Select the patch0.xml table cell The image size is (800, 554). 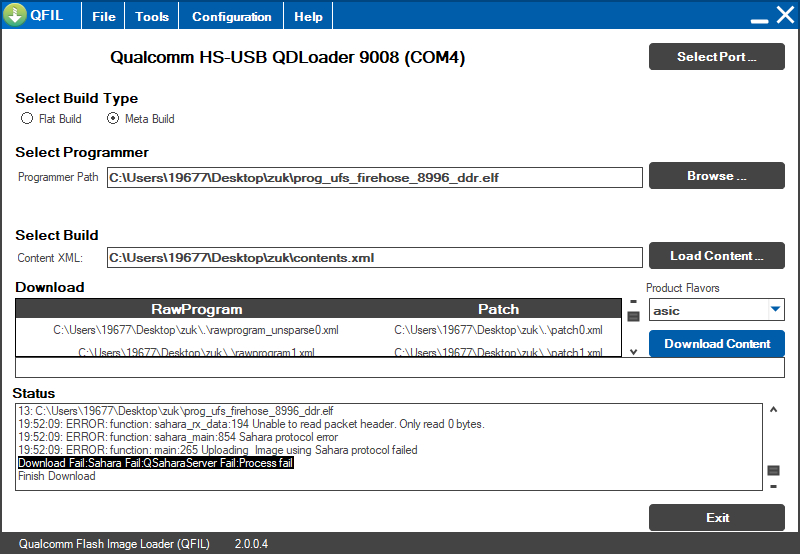point(498,330)
